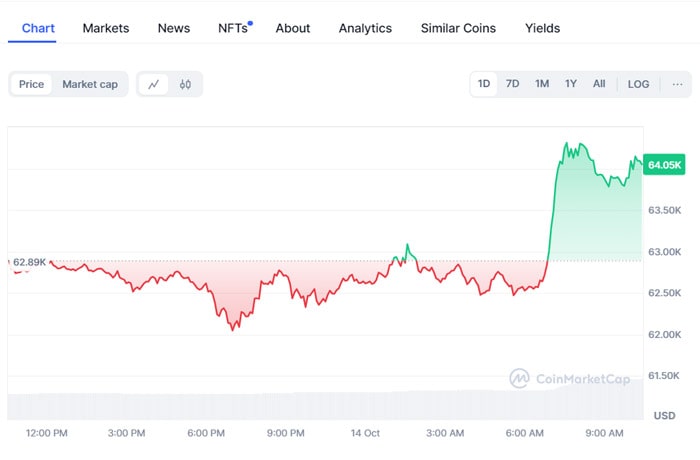Go to the News tab
Image resolution: width=700 pixels, height=460 pixels.
pos(174,28)
